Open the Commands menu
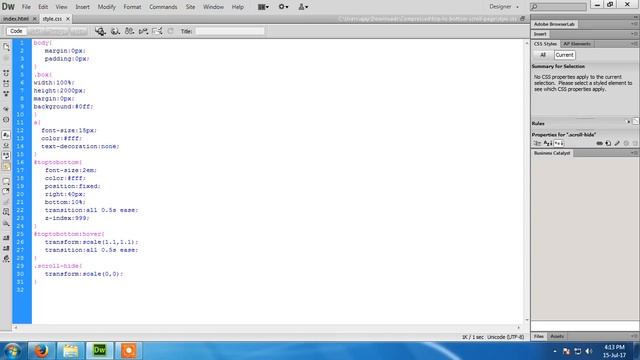This screenshot has width=640, height=360. point(163,7)
